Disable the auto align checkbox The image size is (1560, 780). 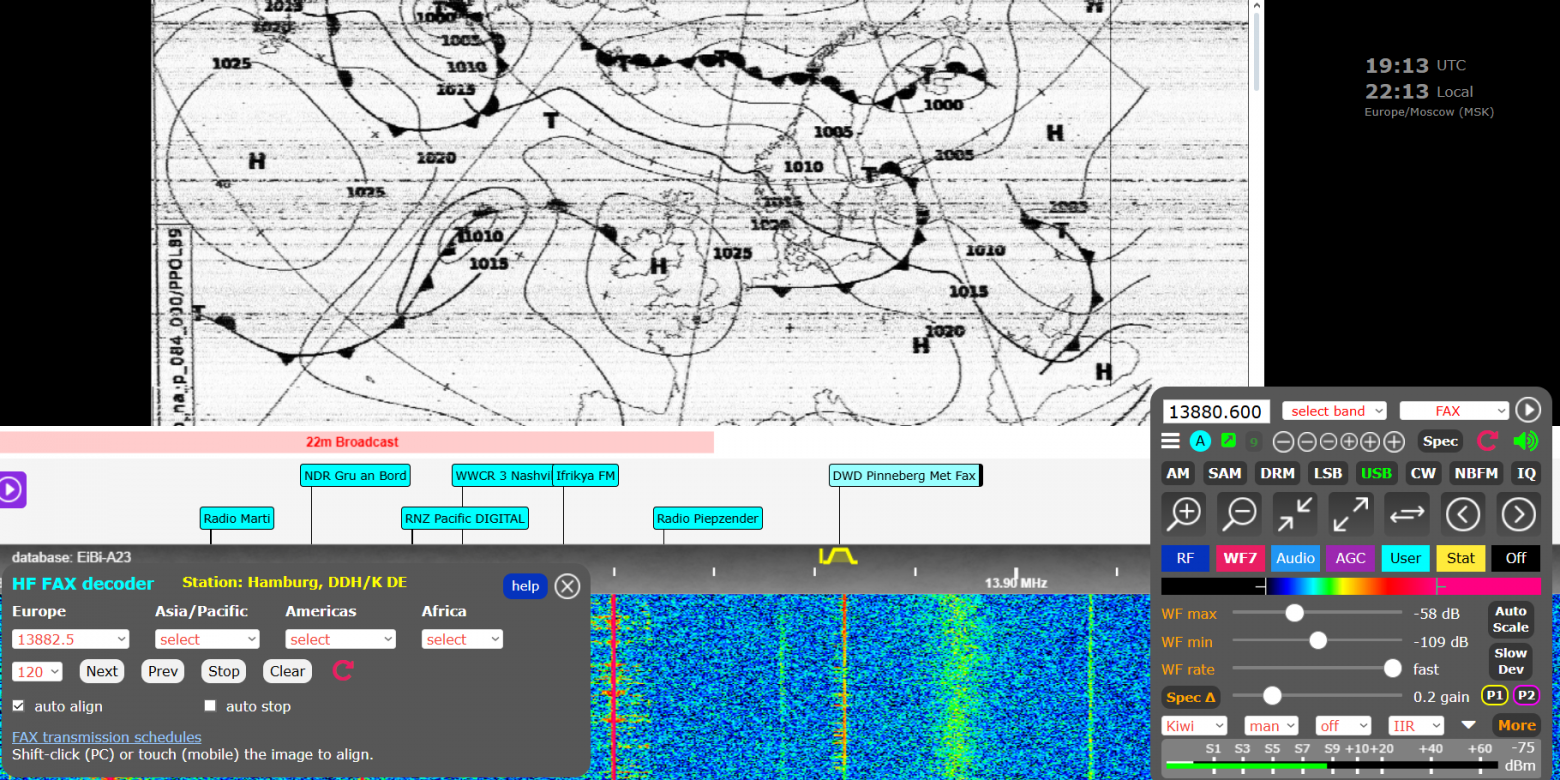coord(17,706)
